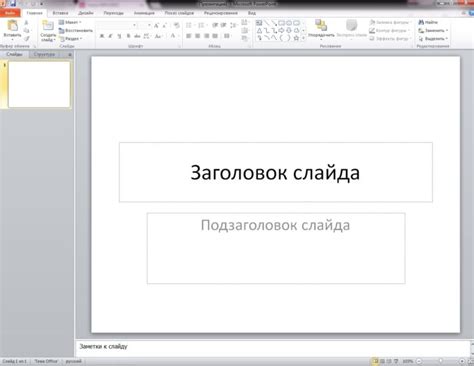474x366 pixels.
Task: Toggle align text right
Action: (x=207, y=36)
